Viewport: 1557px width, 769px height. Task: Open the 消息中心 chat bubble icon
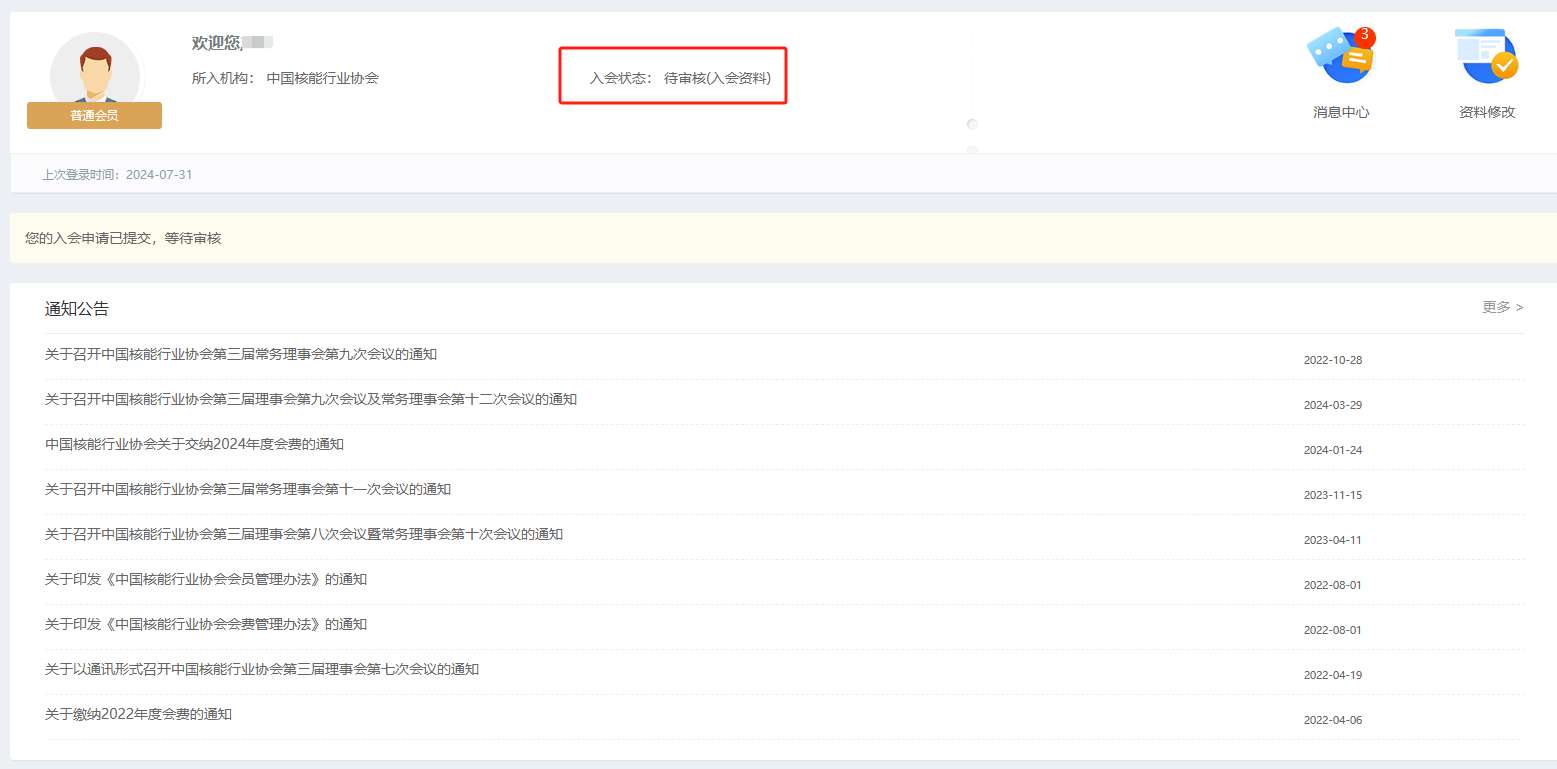[1340, 60]
